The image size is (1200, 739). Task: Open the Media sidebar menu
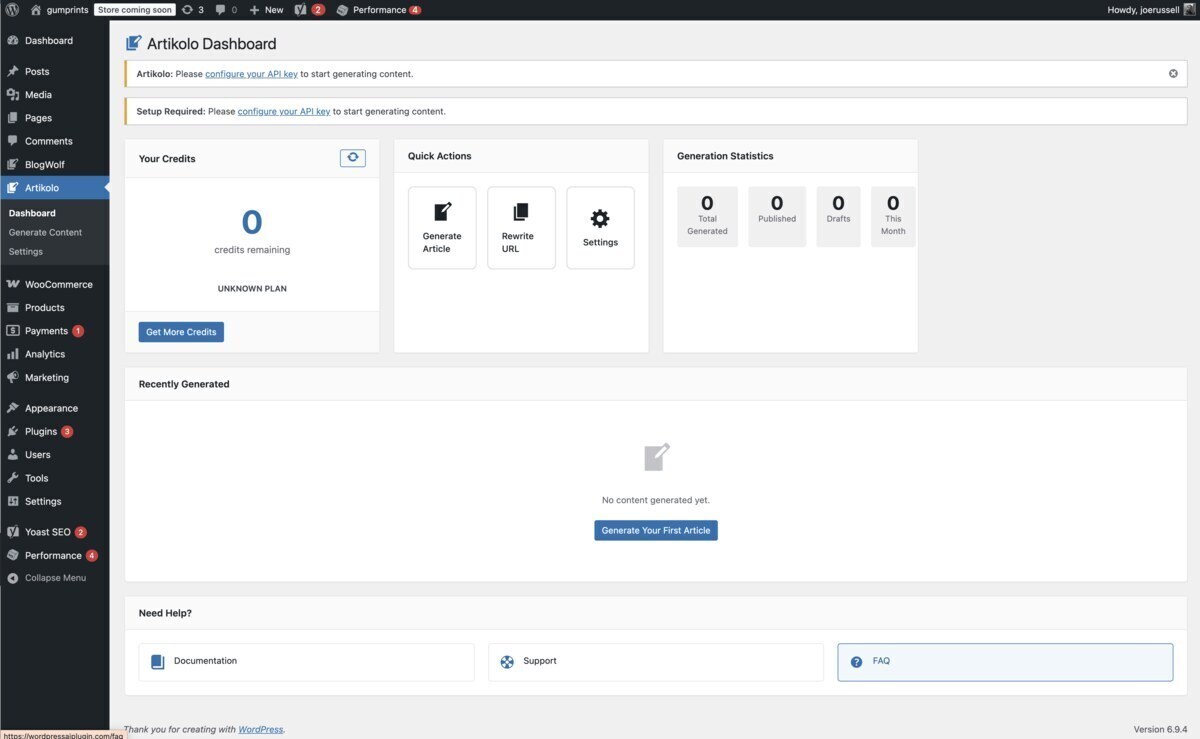(37, 94)
